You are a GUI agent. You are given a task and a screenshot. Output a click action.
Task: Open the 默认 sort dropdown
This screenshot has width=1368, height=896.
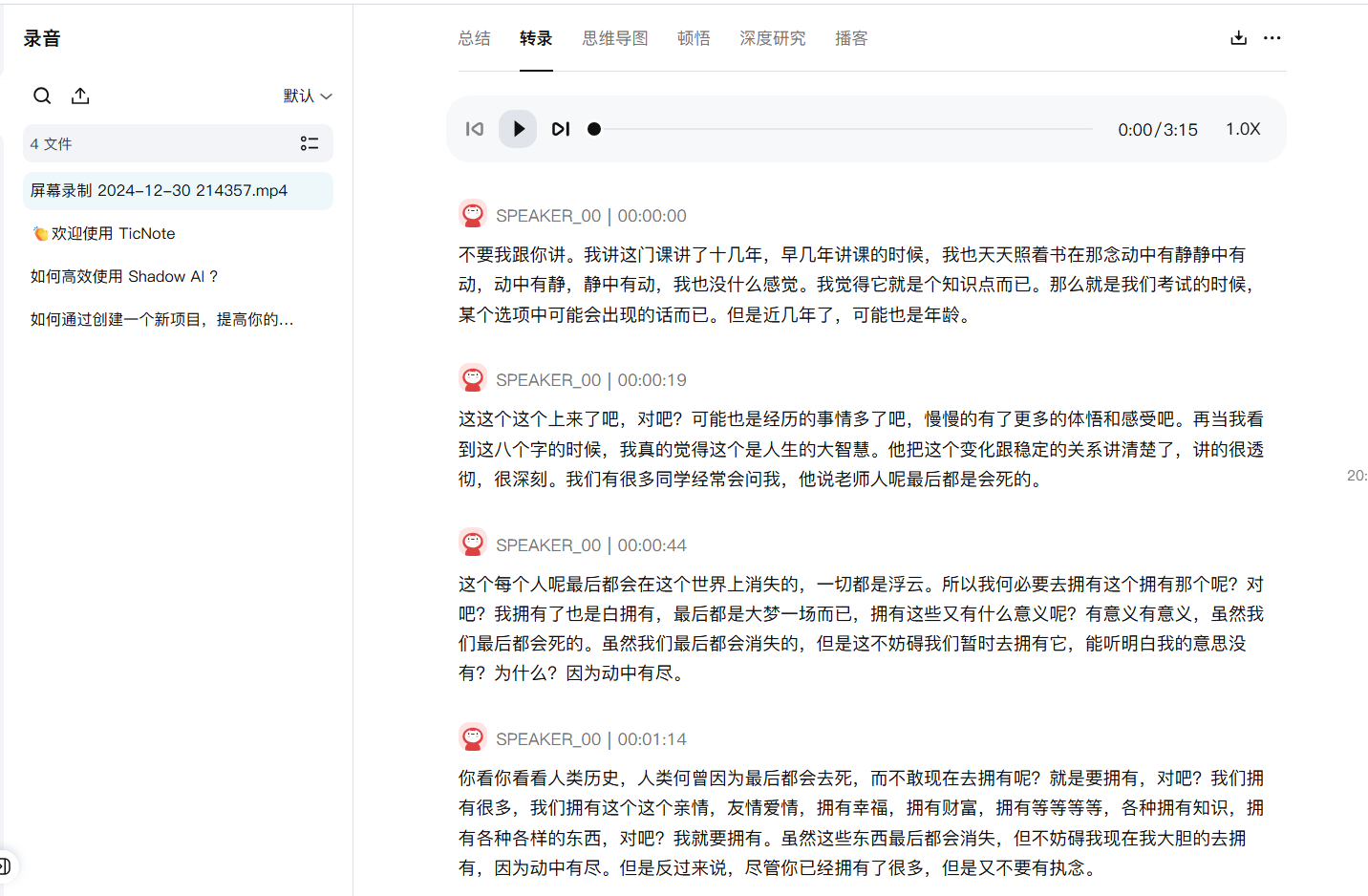[x=308, y=96]
